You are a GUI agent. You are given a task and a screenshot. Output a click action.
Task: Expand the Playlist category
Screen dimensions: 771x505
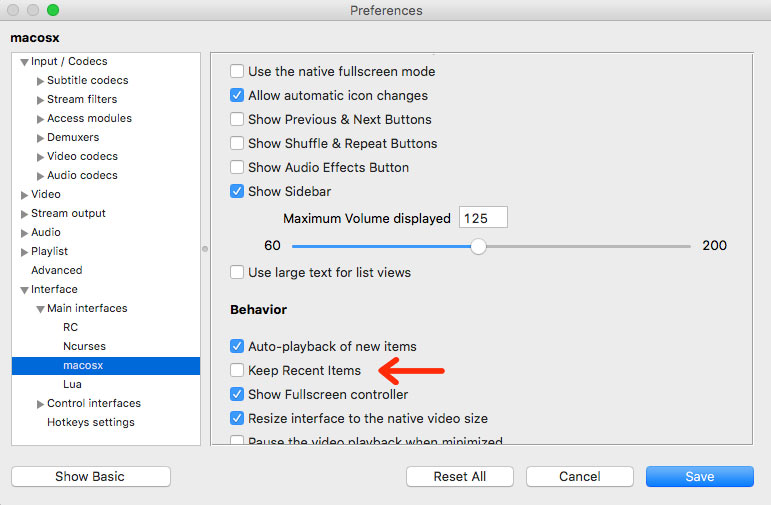click(x=24, y=252)
